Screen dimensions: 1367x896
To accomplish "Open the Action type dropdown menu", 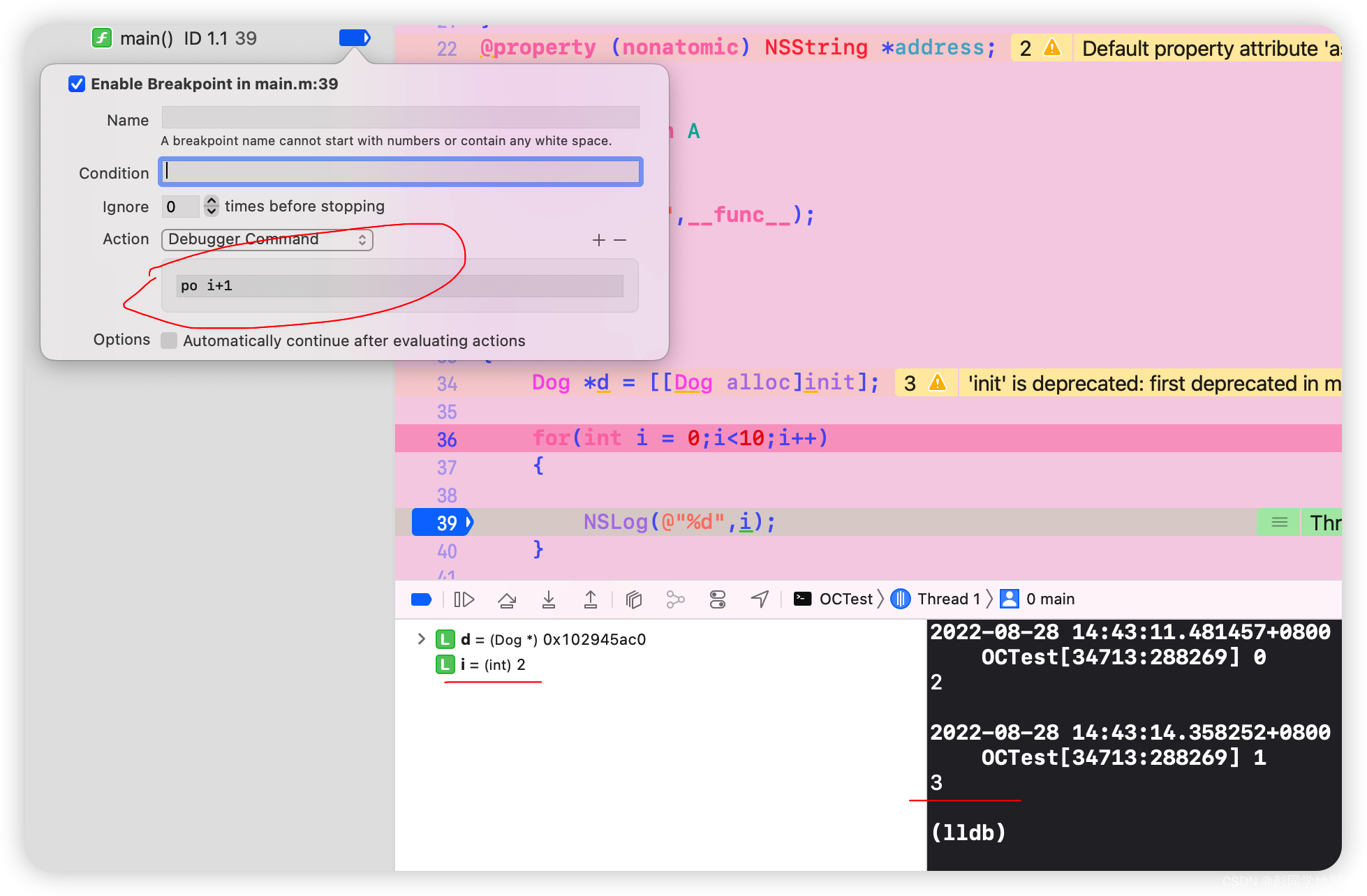I will click(x=266, y=238).
